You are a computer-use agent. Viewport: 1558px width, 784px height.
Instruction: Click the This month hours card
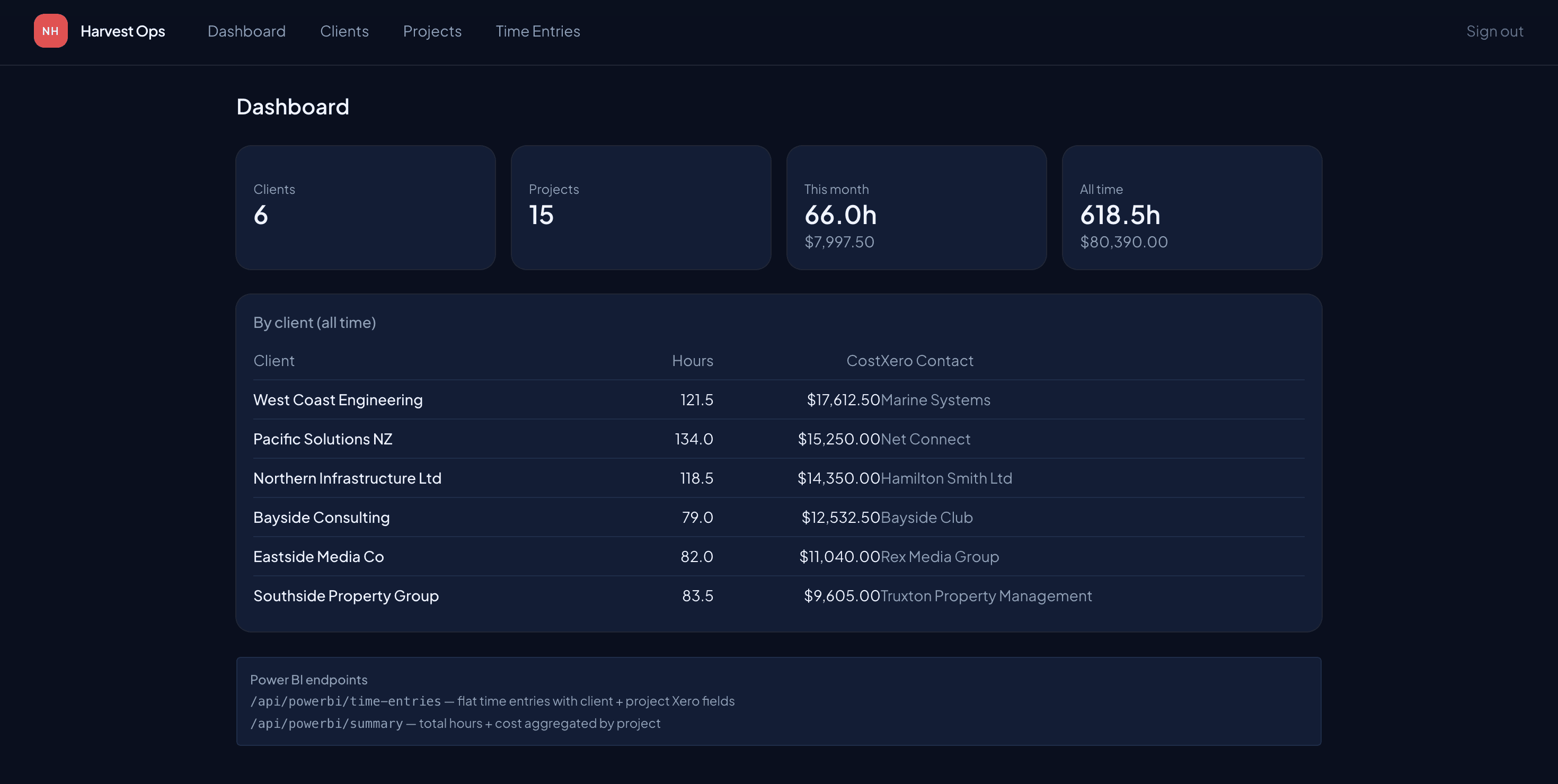pos(916,207)
